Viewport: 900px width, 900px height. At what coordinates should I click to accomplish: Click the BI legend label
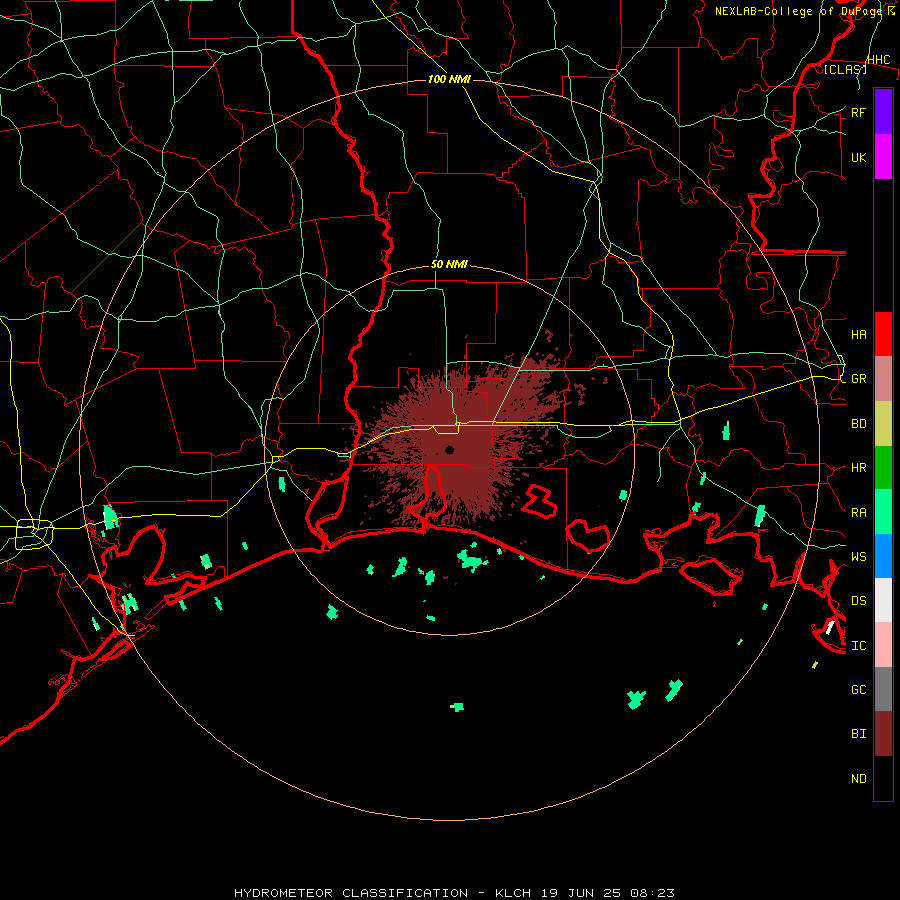click(x=858, y=734)
